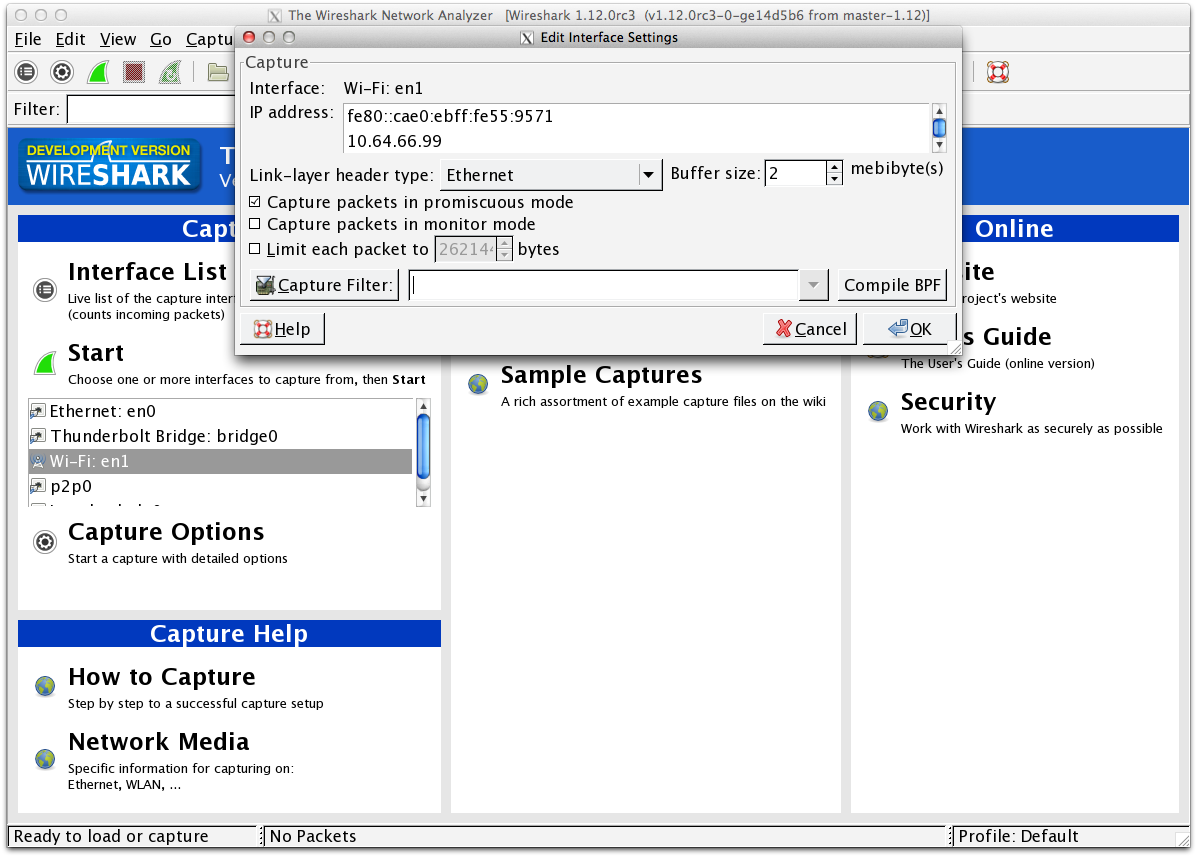
Task: Click the interface list scroll-down arrow
Action: 424,499
